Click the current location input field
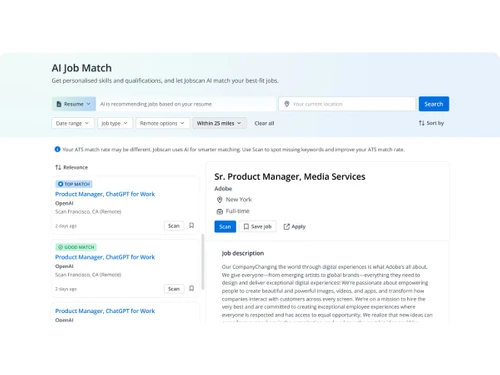The height and width of the screenshot is (375, 500). [x=347, y=104]
